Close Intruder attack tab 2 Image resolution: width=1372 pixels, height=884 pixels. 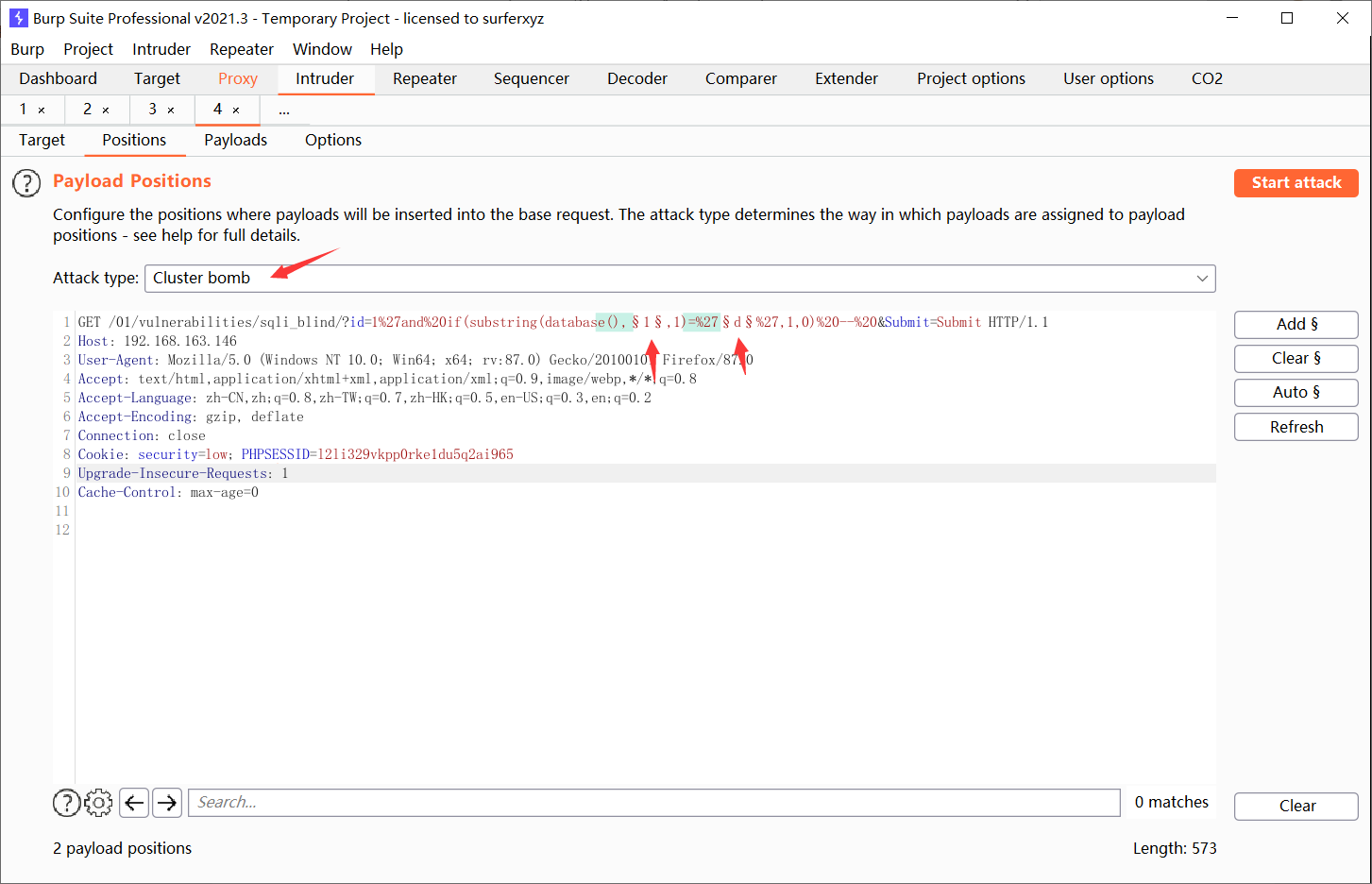point(106,110)
